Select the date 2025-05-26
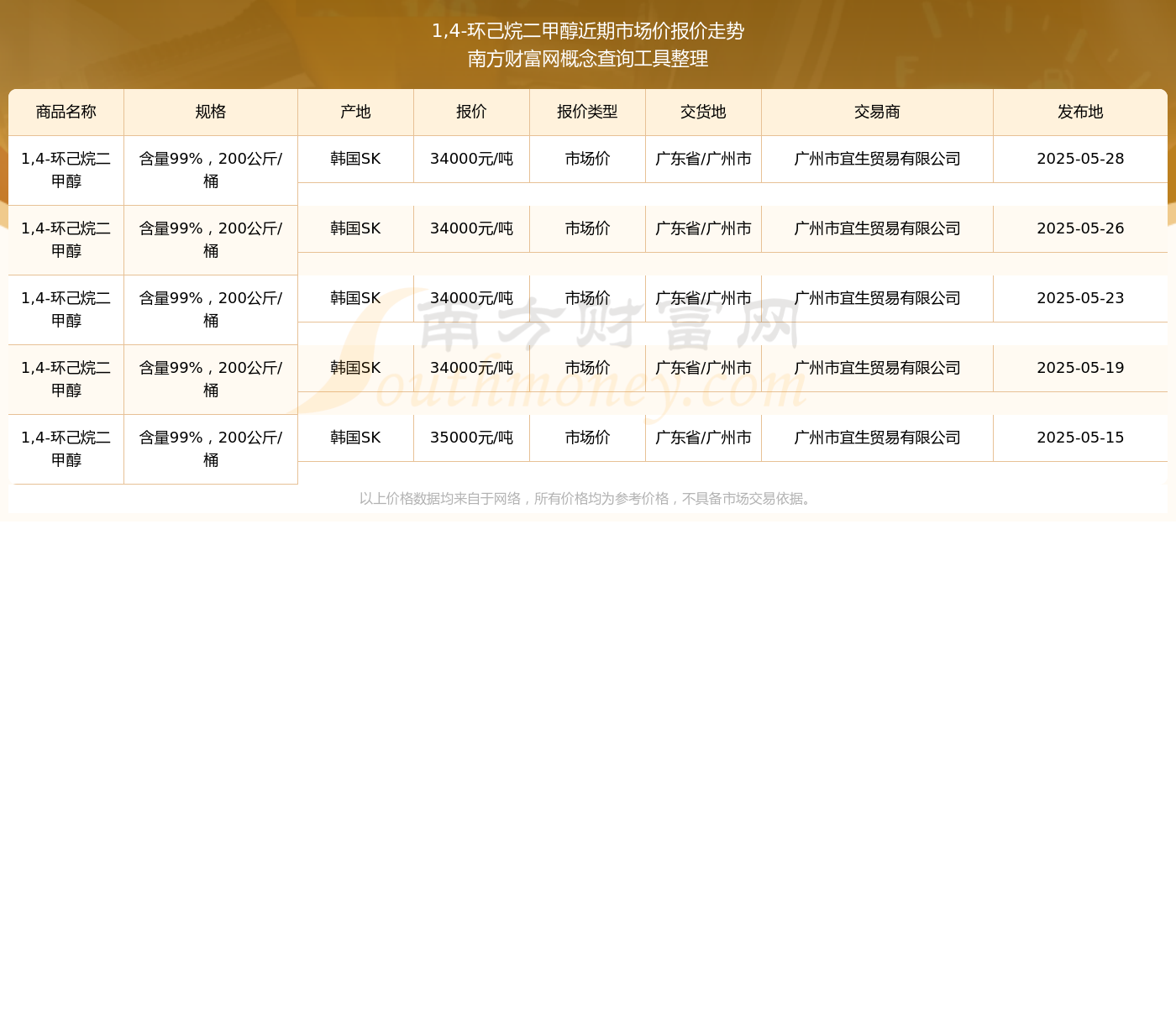The width and height of the screenshot is (1176, 1012). (1080, 228)
